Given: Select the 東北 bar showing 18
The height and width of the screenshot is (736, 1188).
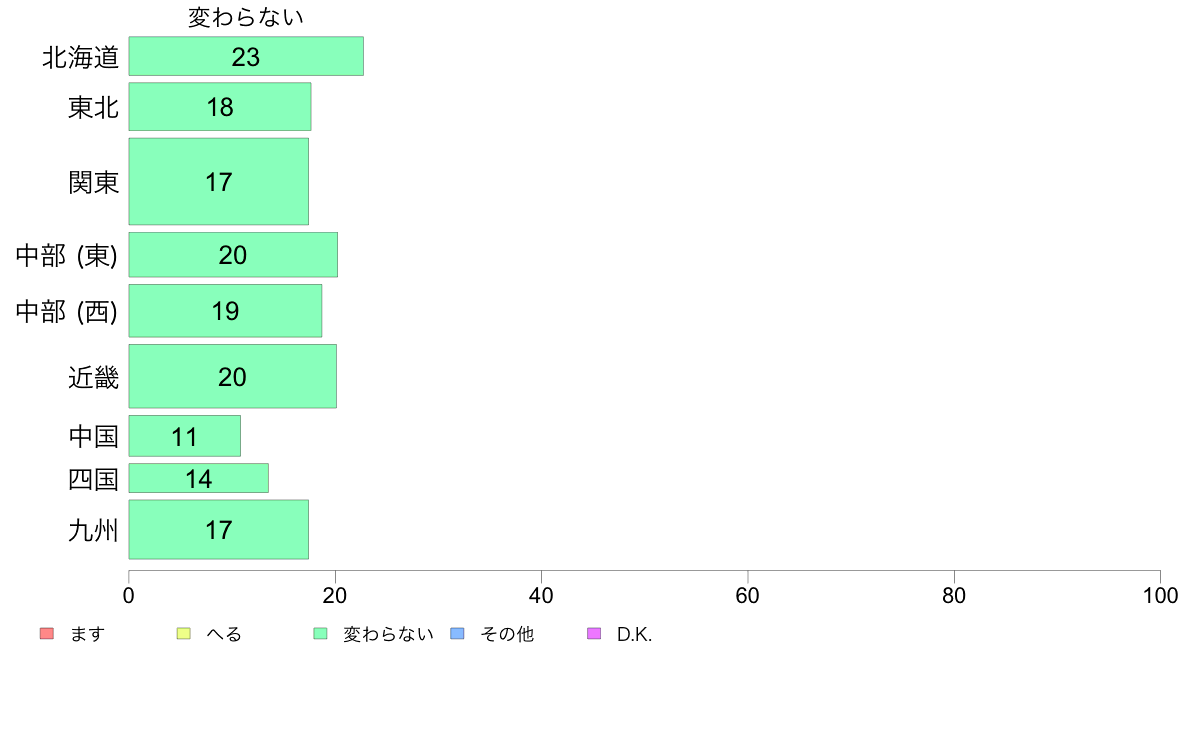Looking at the screenshot, I should [220, 107].
